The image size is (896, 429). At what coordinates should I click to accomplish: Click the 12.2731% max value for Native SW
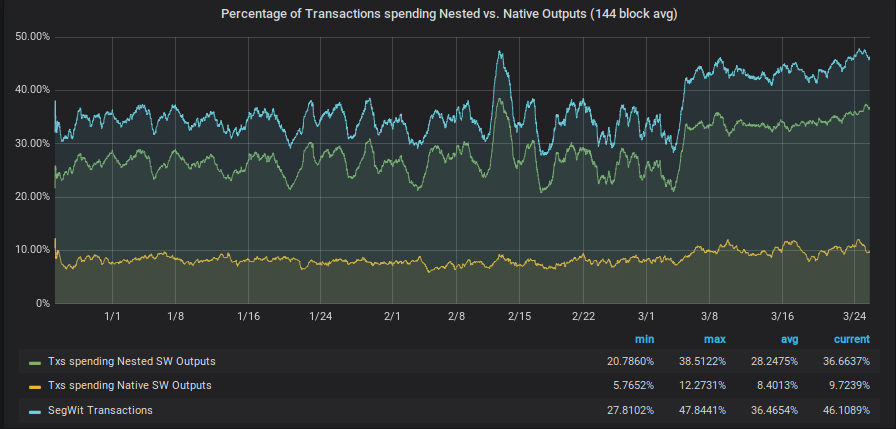tap(702, 386)
